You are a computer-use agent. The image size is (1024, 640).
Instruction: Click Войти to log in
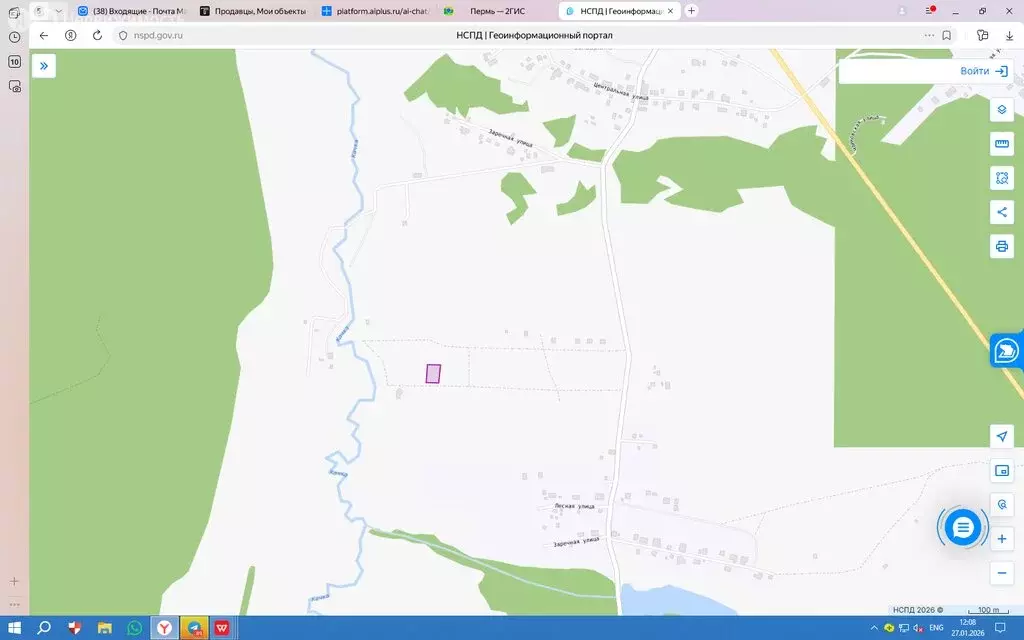pos(986,71)
